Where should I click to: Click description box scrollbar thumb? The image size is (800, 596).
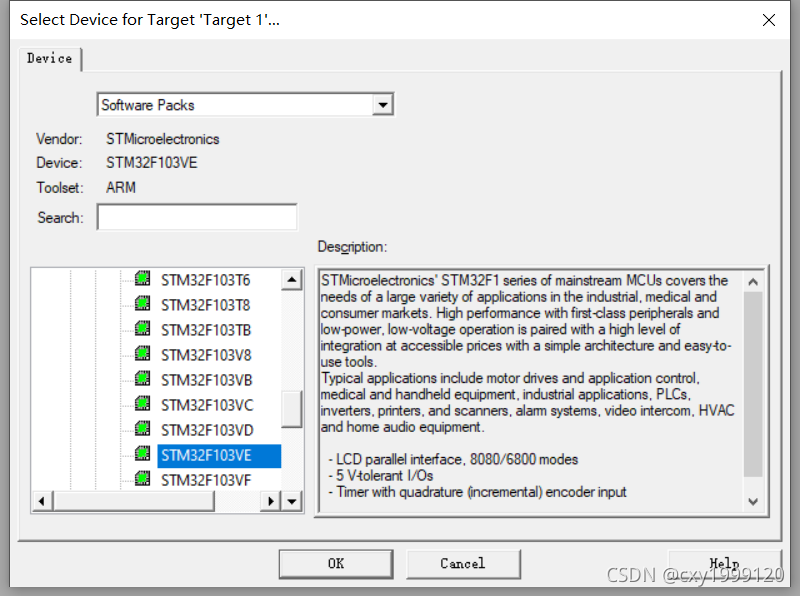(x=753, y=384)
